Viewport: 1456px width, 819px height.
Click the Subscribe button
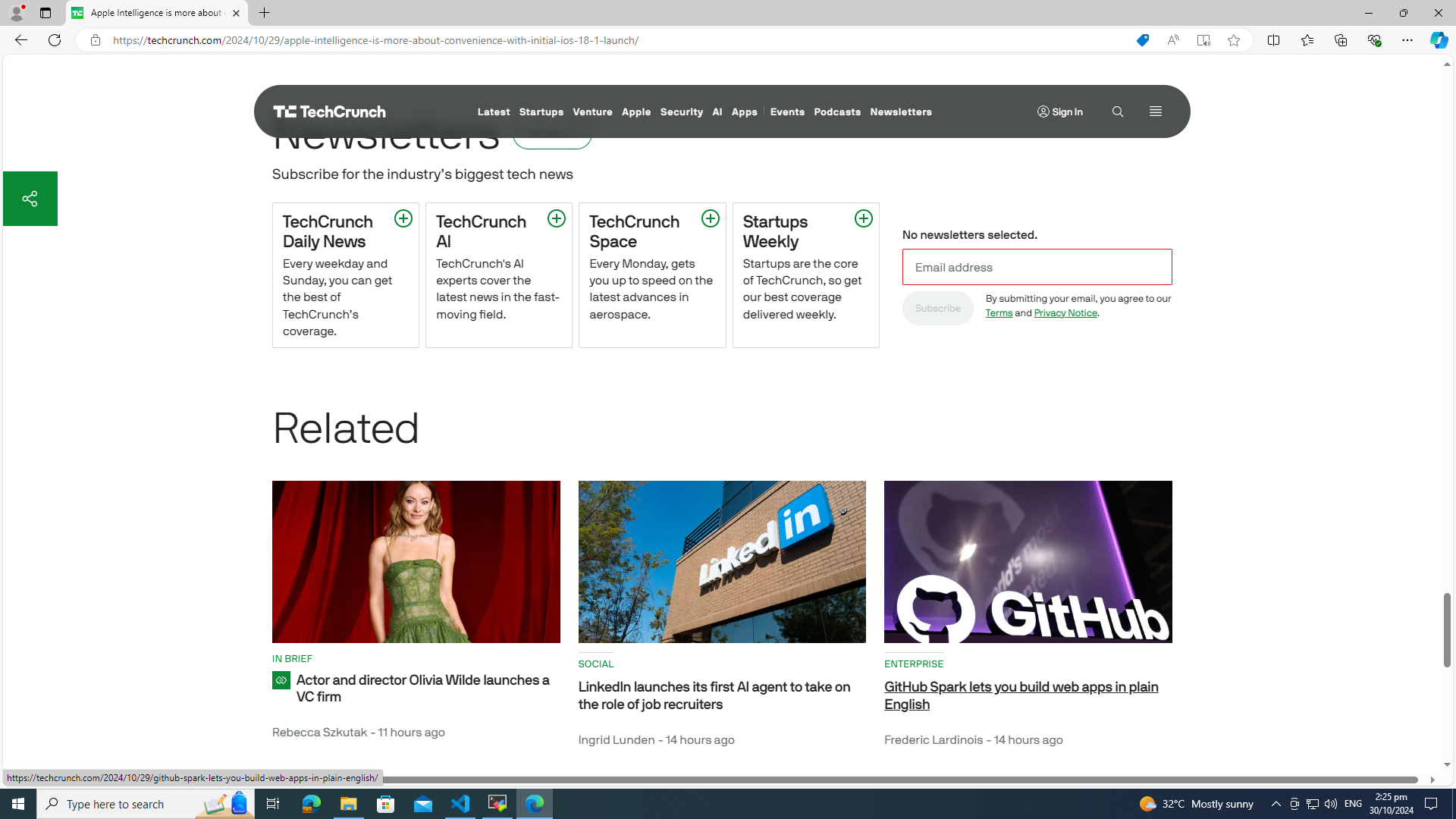coord(937,309)
